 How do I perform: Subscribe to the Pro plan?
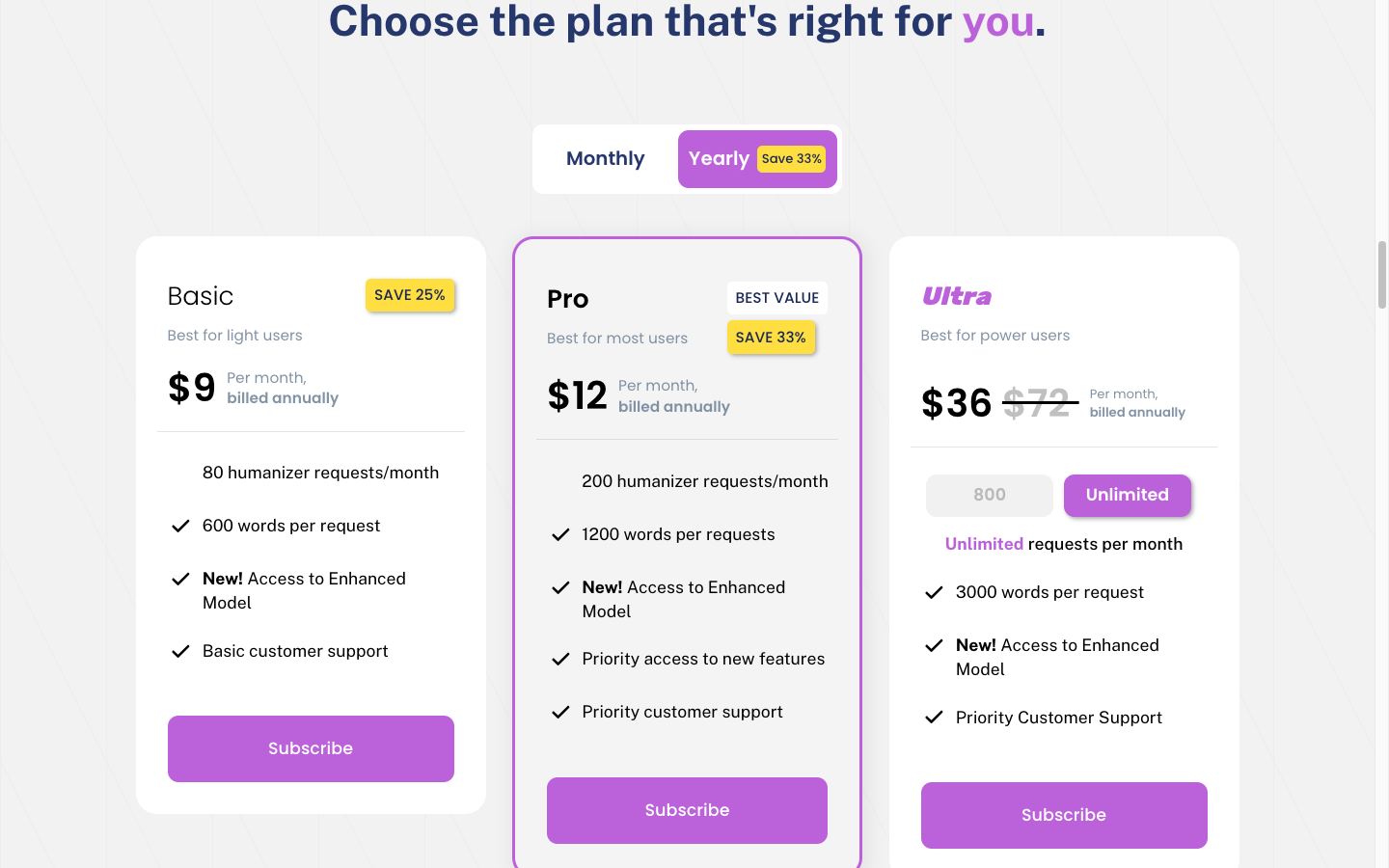(x=687, y=810)
